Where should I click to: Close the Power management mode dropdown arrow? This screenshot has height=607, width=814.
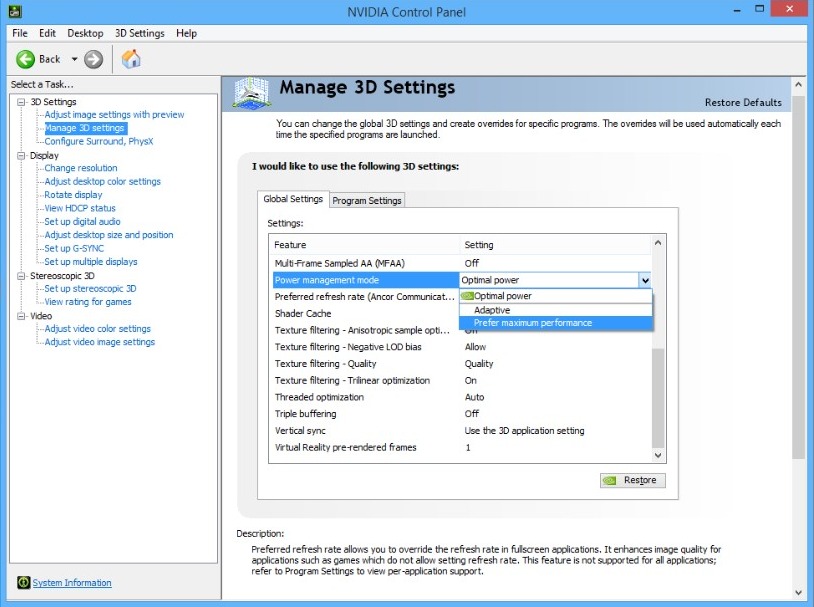pos(645,281)
